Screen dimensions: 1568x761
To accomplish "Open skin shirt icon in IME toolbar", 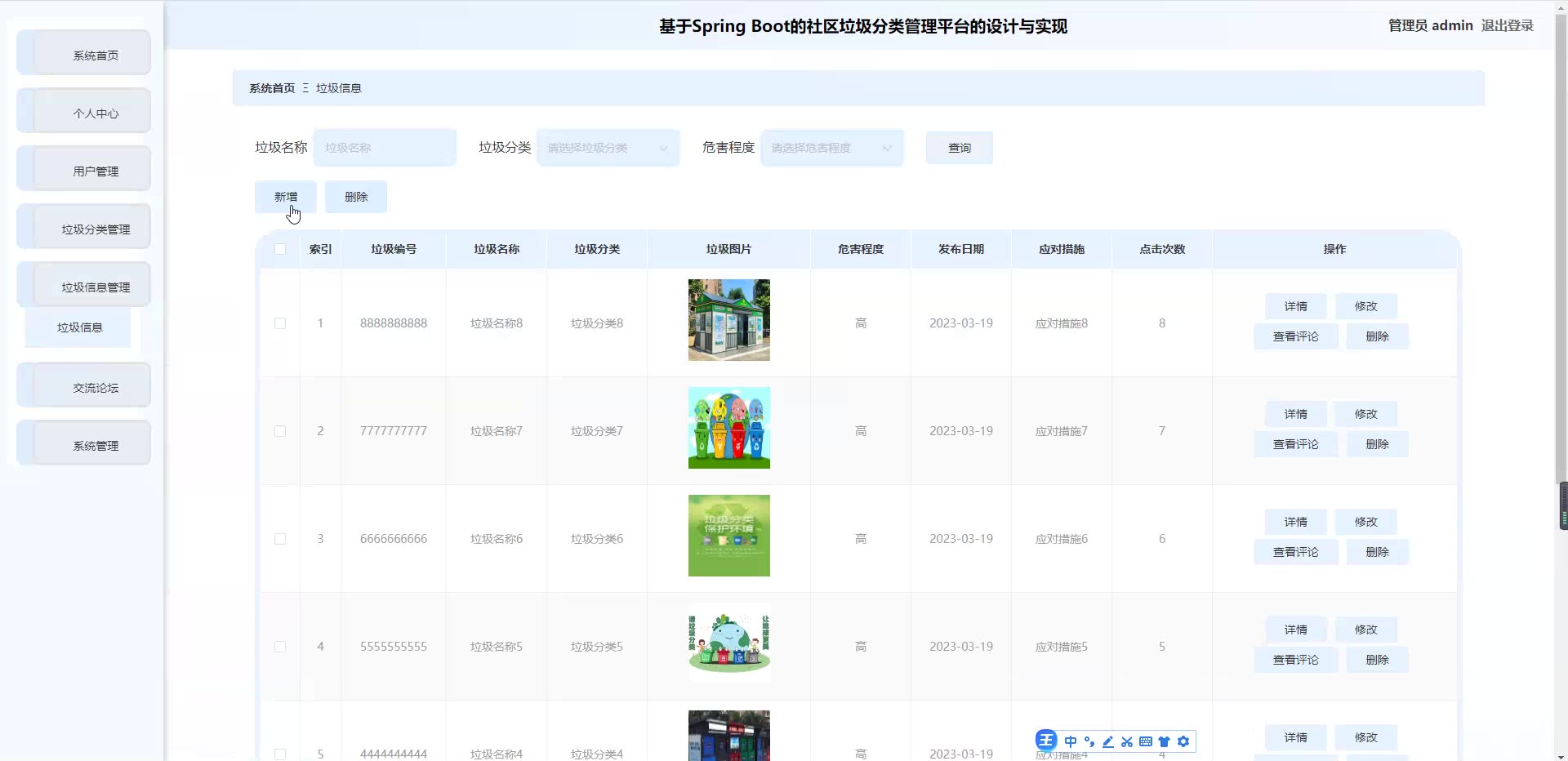I will tap(1165, 741).
